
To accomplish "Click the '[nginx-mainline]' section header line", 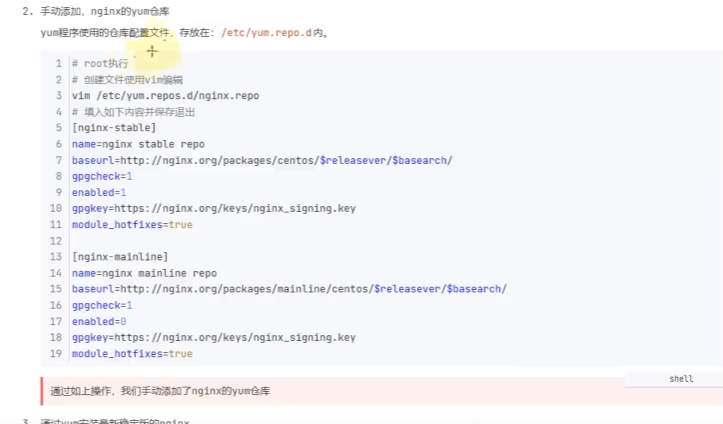I will pos(120,257).
